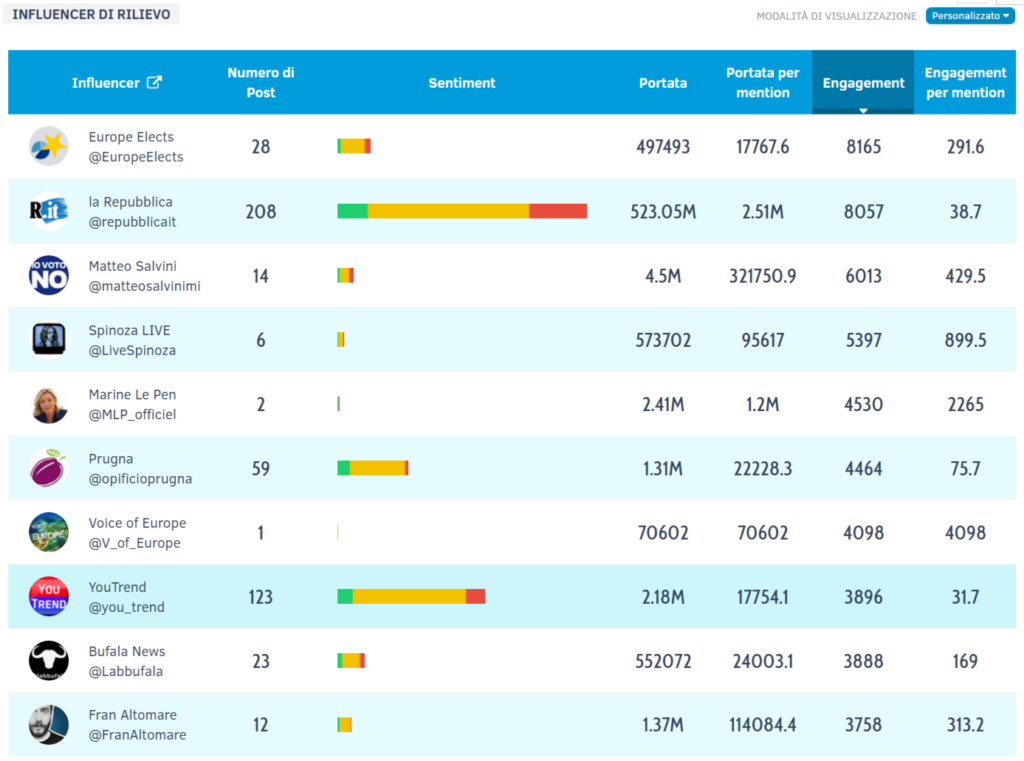
Task: Select Portata value 552072
Action: tap(663, 661)
